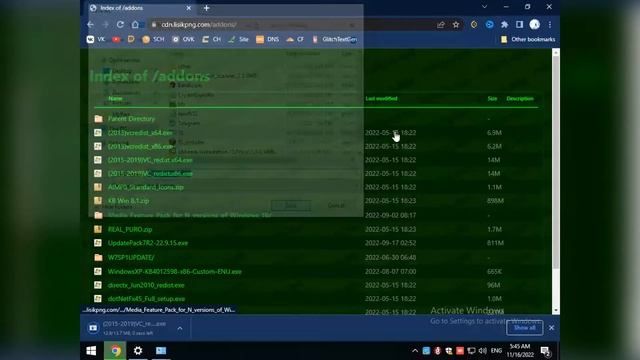Image resolution: width=640 pixels, height=360 pixels.
Task: Show all downloads
Action: tap(524, 328)
